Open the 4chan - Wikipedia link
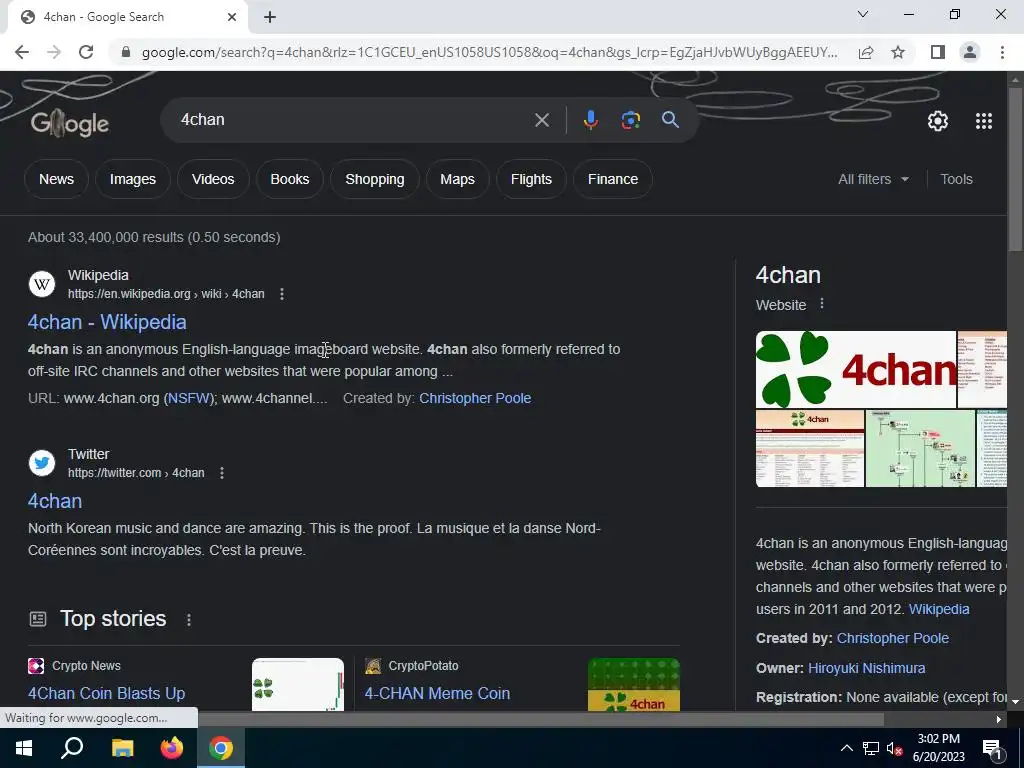1024x768 pixels. click(107, 322)
